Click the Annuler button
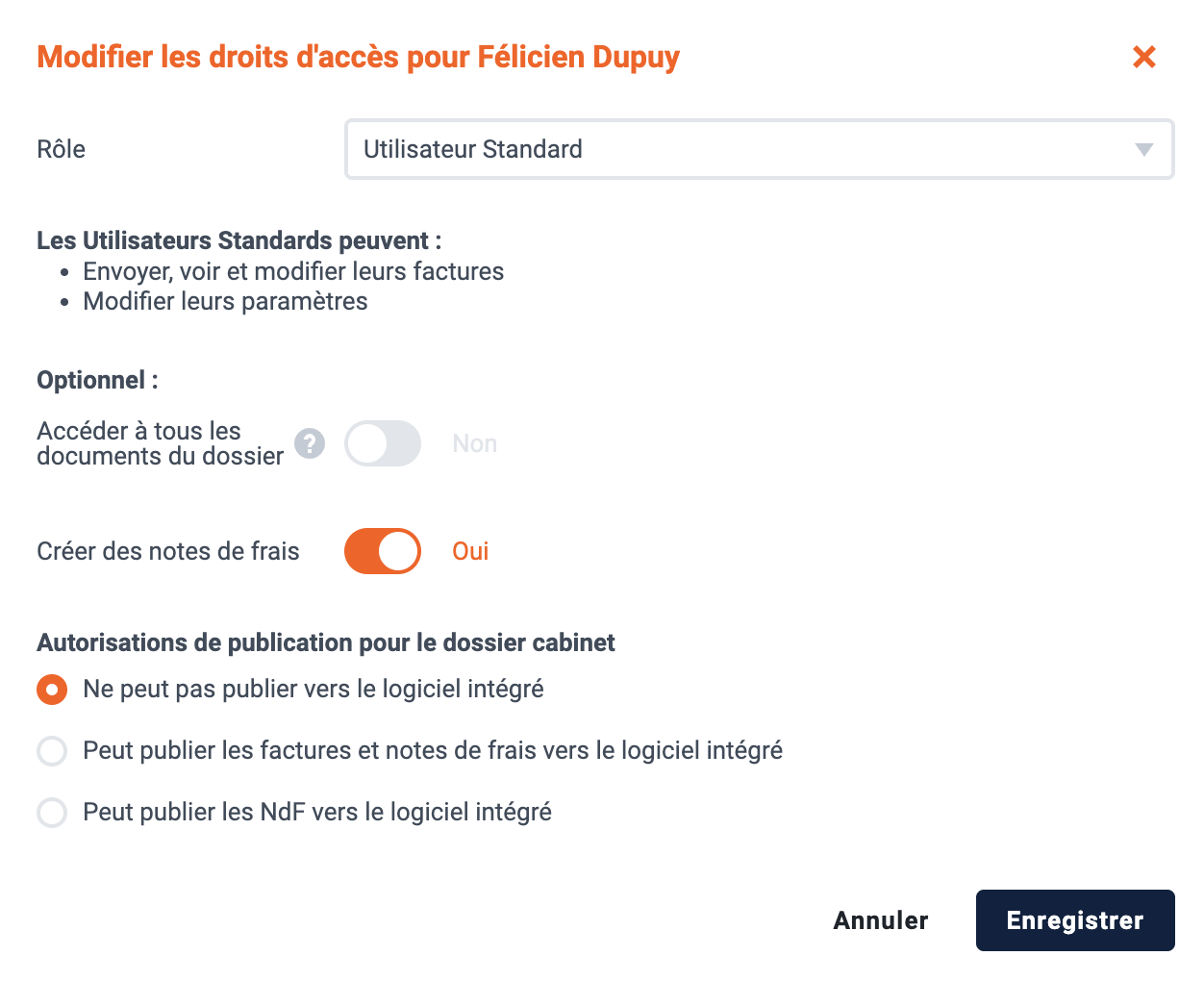This screenshot has width=1204, height=981. coord(881,920)
